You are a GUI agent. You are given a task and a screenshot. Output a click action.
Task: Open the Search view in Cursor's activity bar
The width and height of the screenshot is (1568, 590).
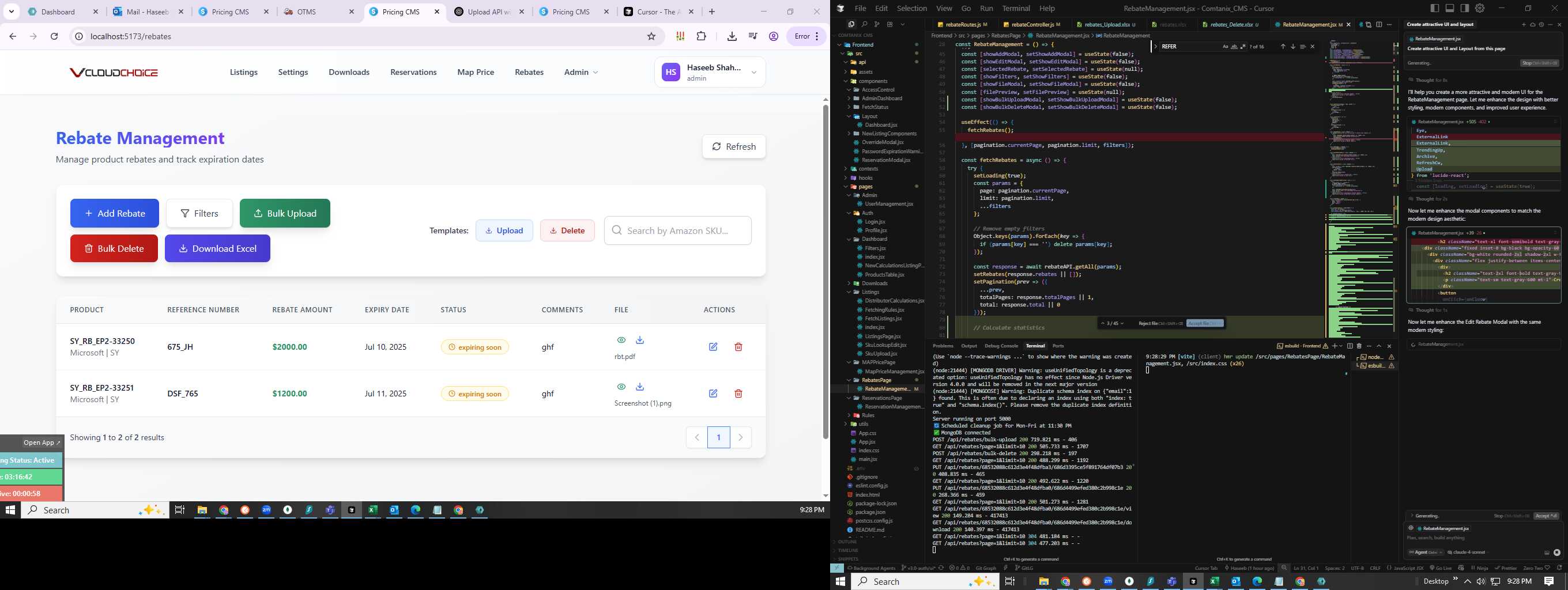pos(864,24)
